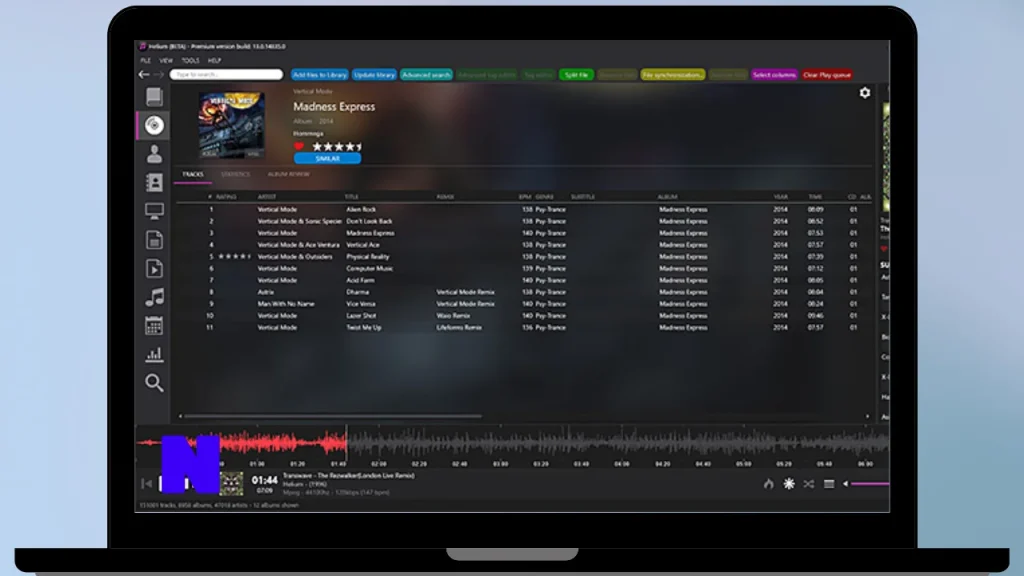
Task: Select the monitor screen icon in sidebar
Action: point(154,211)
